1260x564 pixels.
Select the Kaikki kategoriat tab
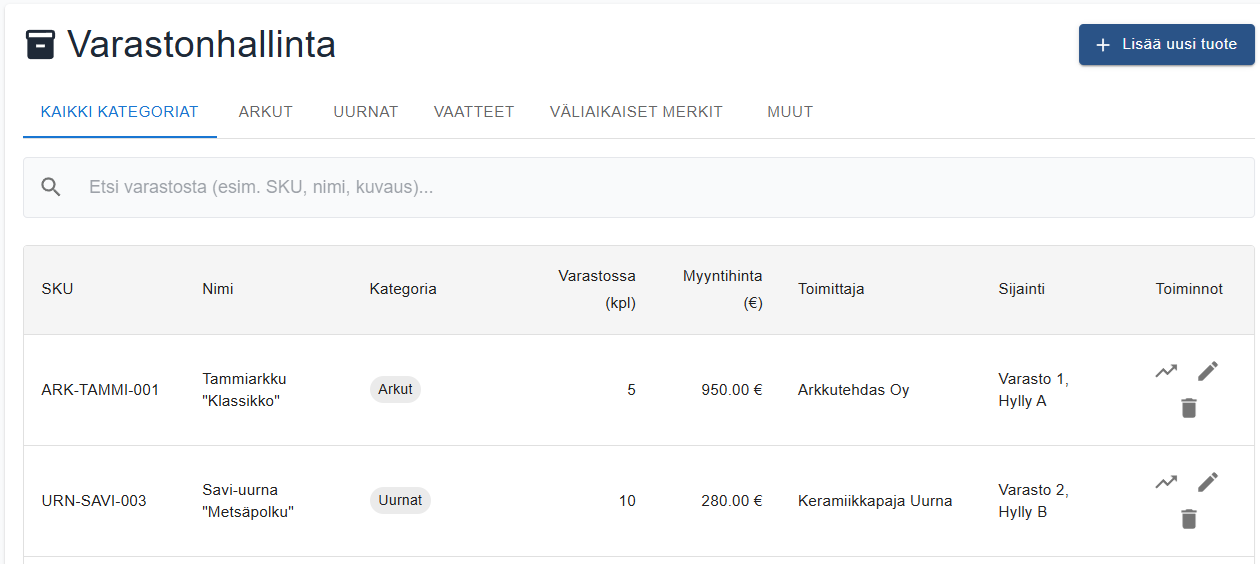click(x=120, y=112)
